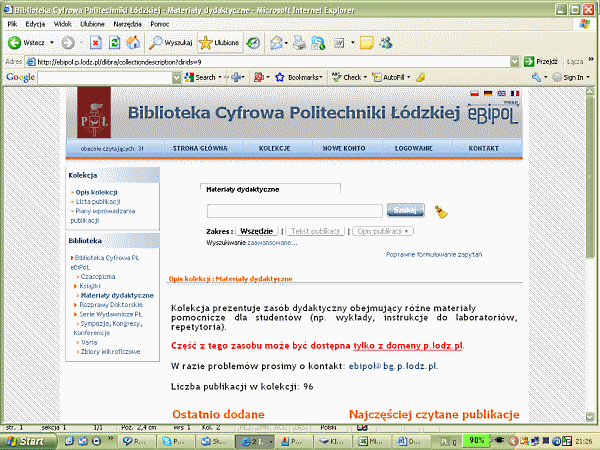The width and height of the screenshot is (600, 450).
Task: Open the Edycja menu
Action: coord(35,24)
